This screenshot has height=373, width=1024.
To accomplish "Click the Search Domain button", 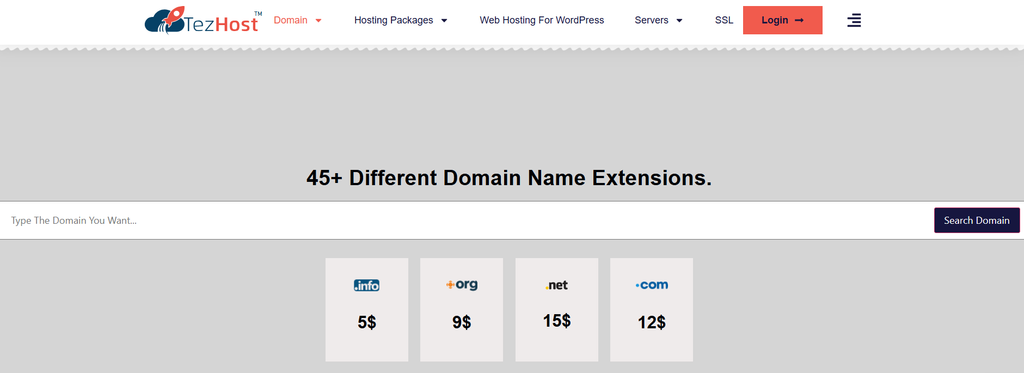I will 977,220.
